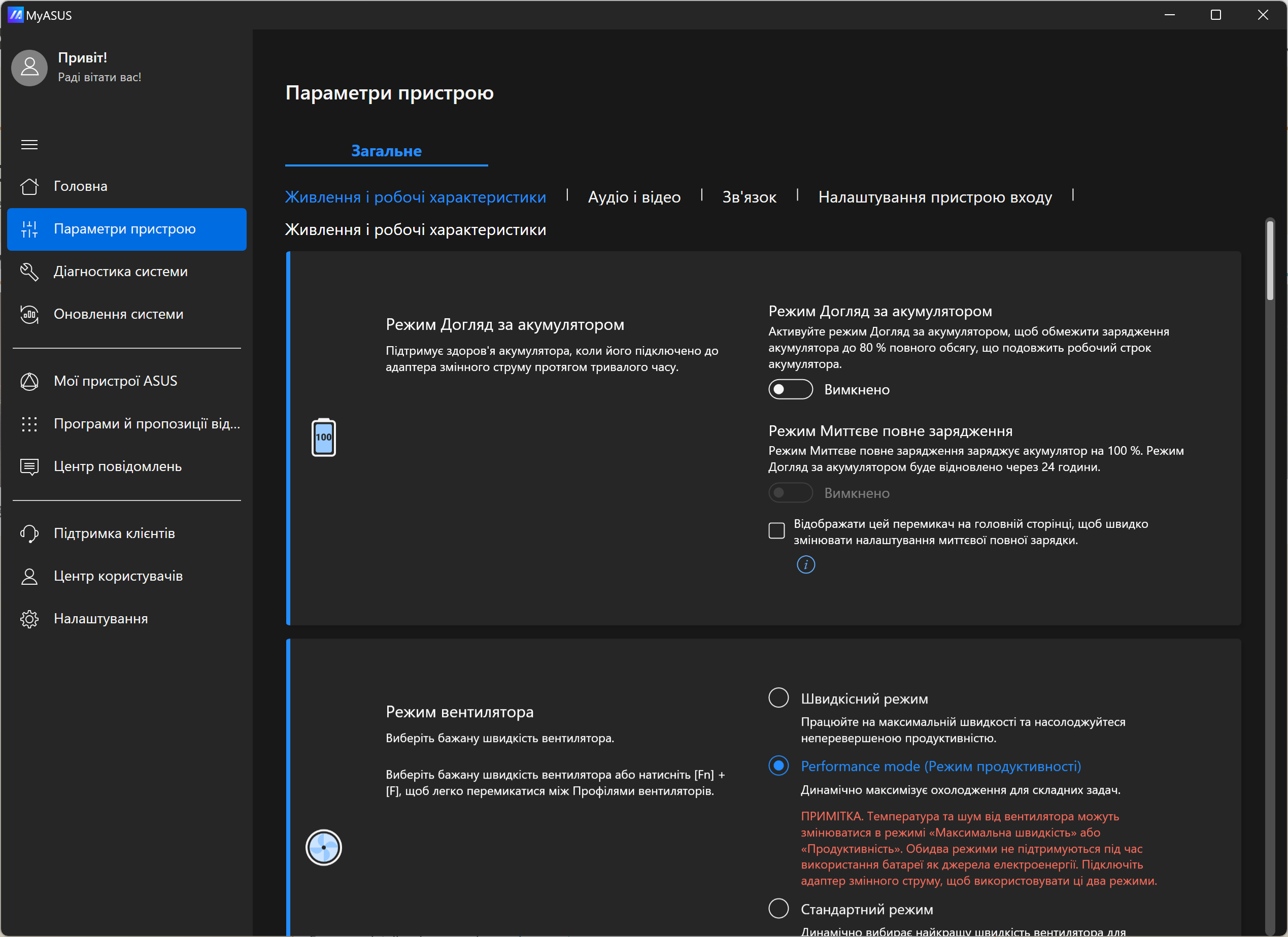
Task: Click the Підтримка клієнтів headset icon
Action: tap(29, 533)
